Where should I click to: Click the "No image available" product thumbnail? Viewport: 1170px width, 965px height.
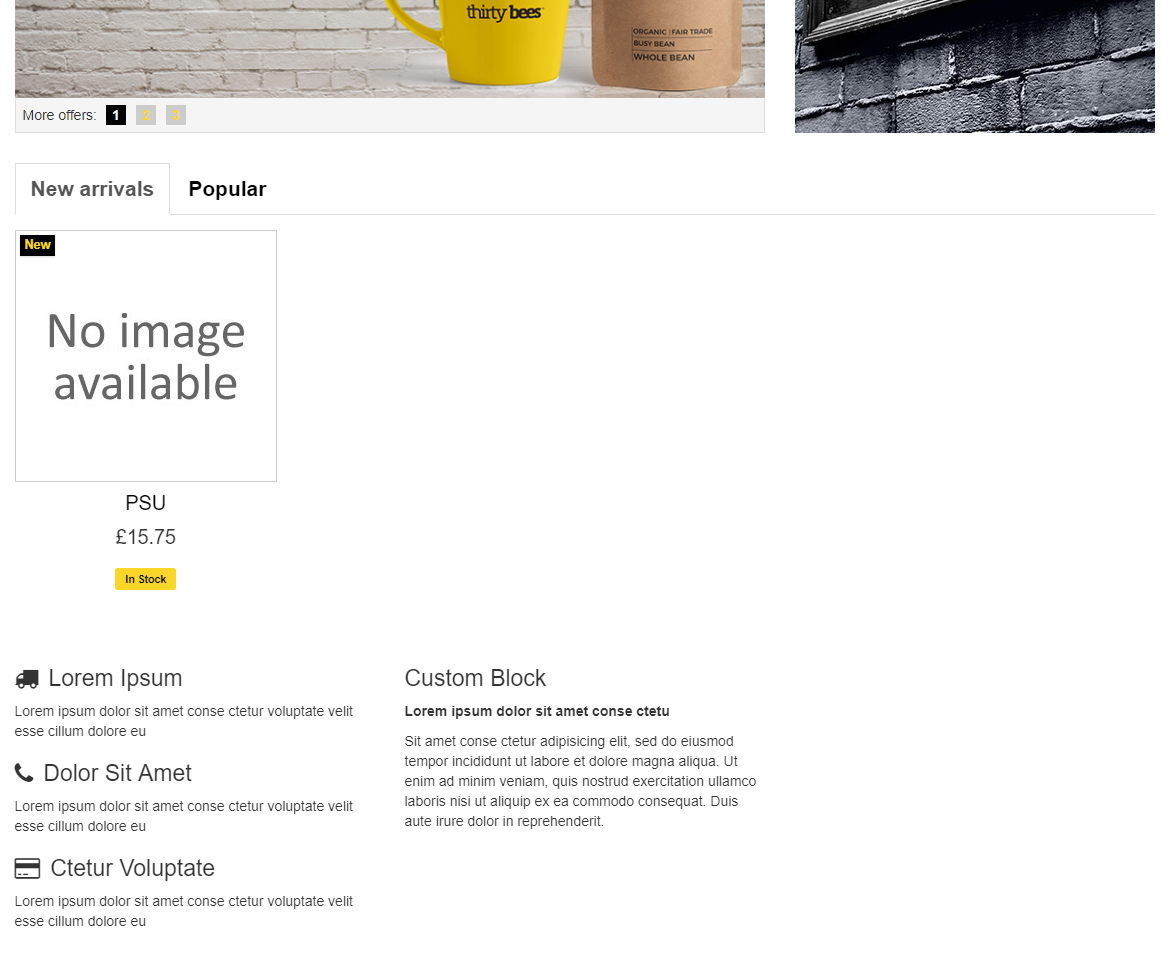[146, 356]
